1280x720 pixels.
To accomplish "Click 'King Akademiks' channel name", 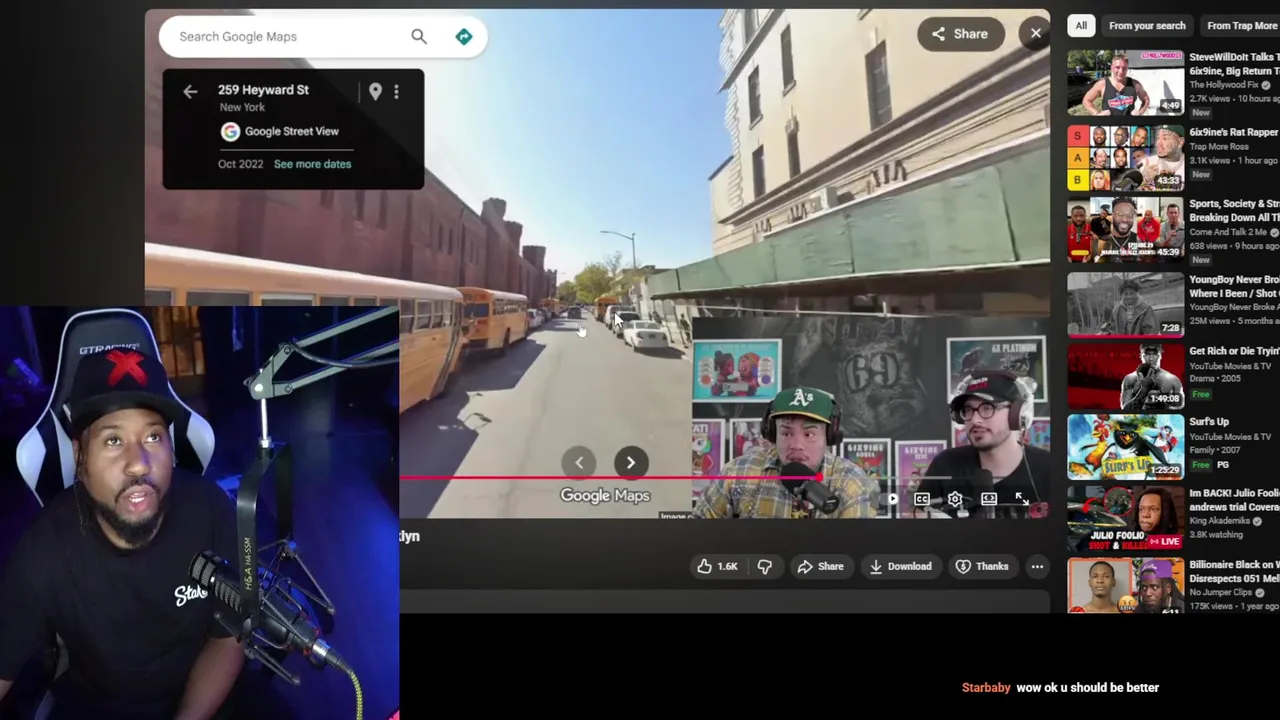I will click(x=1219, y=521).
